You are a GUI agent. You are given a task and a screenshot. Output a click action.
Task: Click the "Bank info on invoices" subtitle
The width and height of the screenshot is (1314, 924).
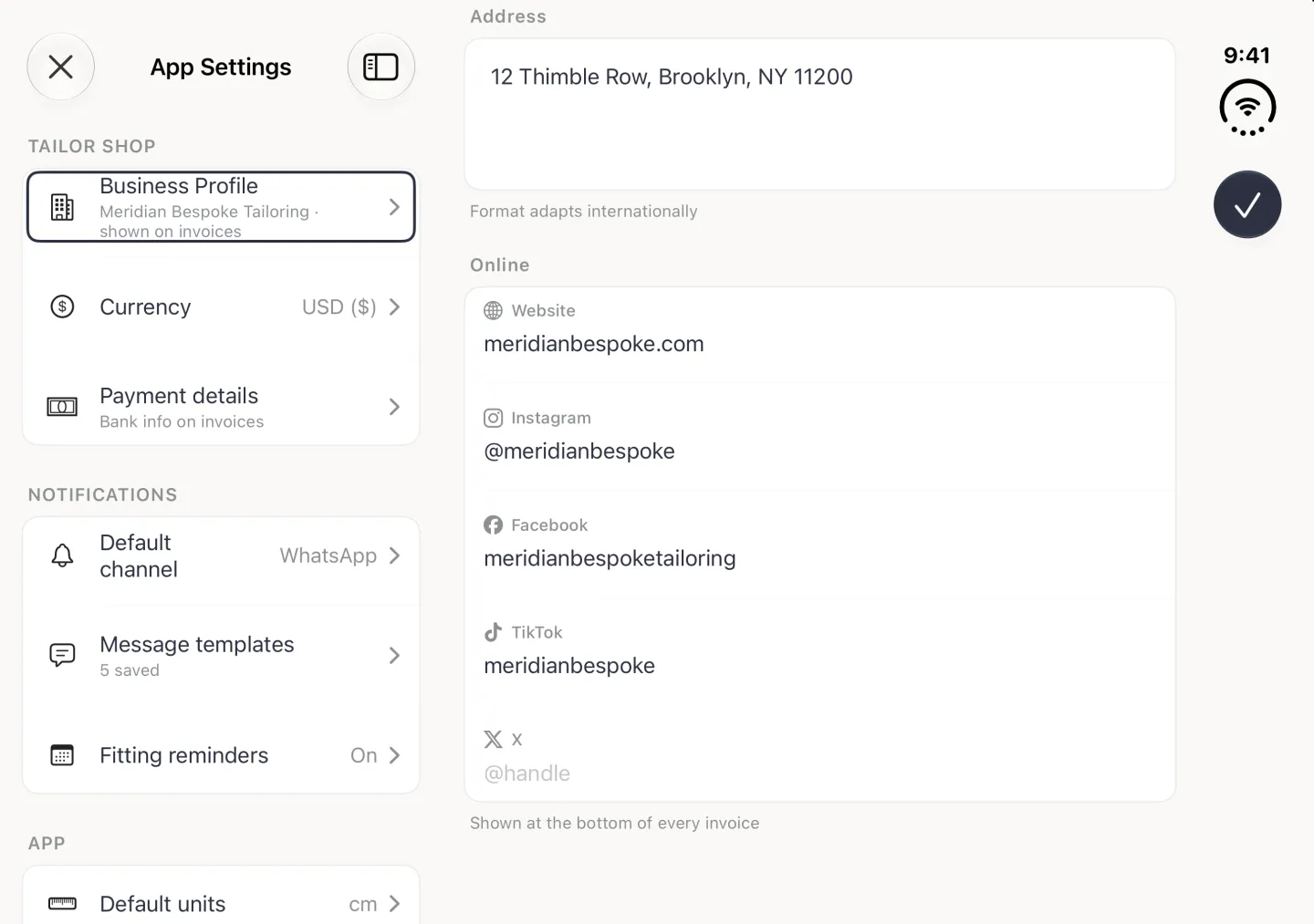[182, 421]
